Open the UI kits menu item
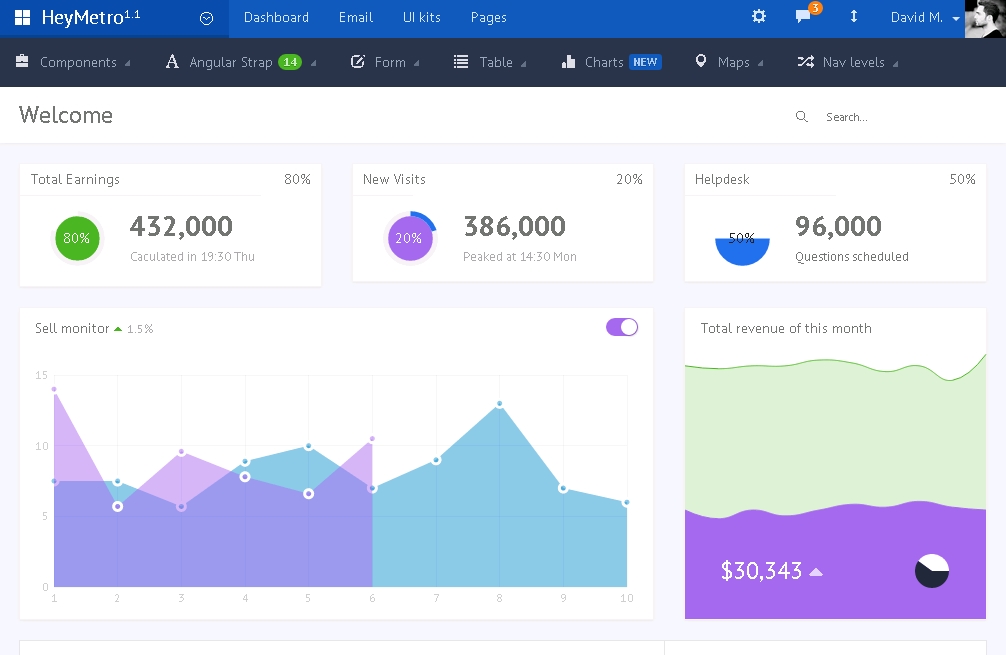The height and width of the screenshot is (655, 1006). [421, 18]
